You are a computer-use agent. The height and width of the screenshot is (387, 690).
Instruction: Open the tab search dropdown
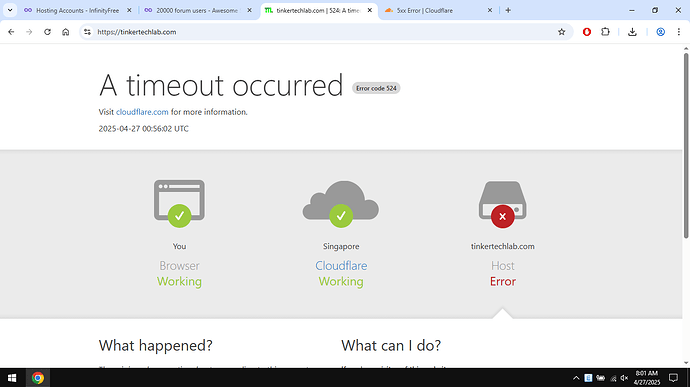[x=10, y=10]
